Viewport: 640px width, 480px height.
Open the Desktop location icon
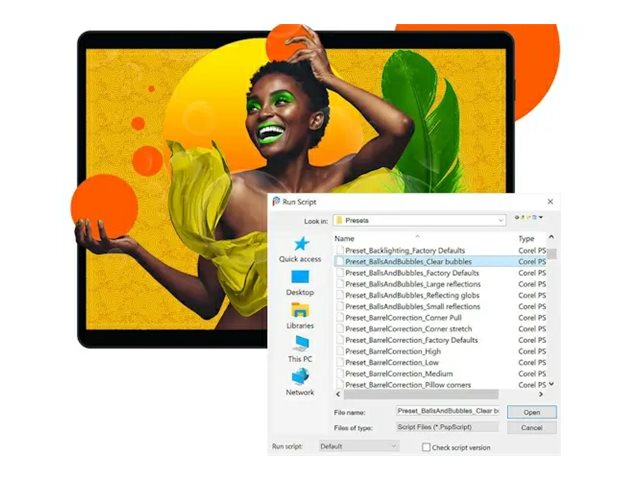pyautogui.click(x=300, y=277)
